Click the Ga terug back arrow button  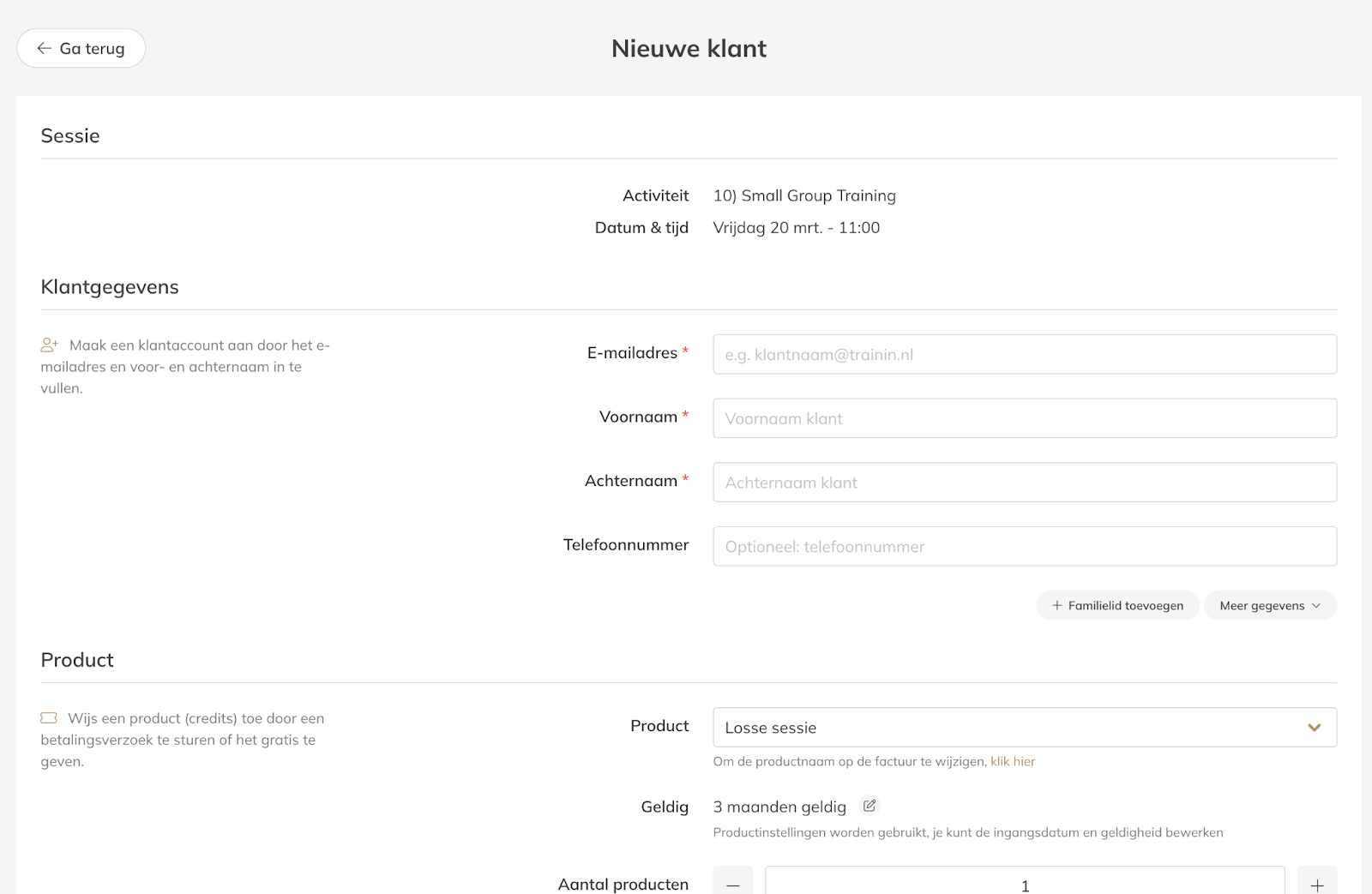point(81,49)
